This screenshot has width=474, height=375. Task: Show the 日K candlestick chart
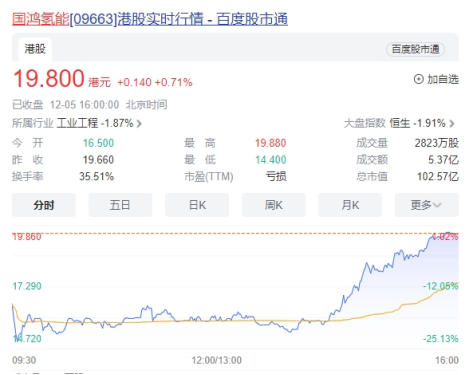197,205
